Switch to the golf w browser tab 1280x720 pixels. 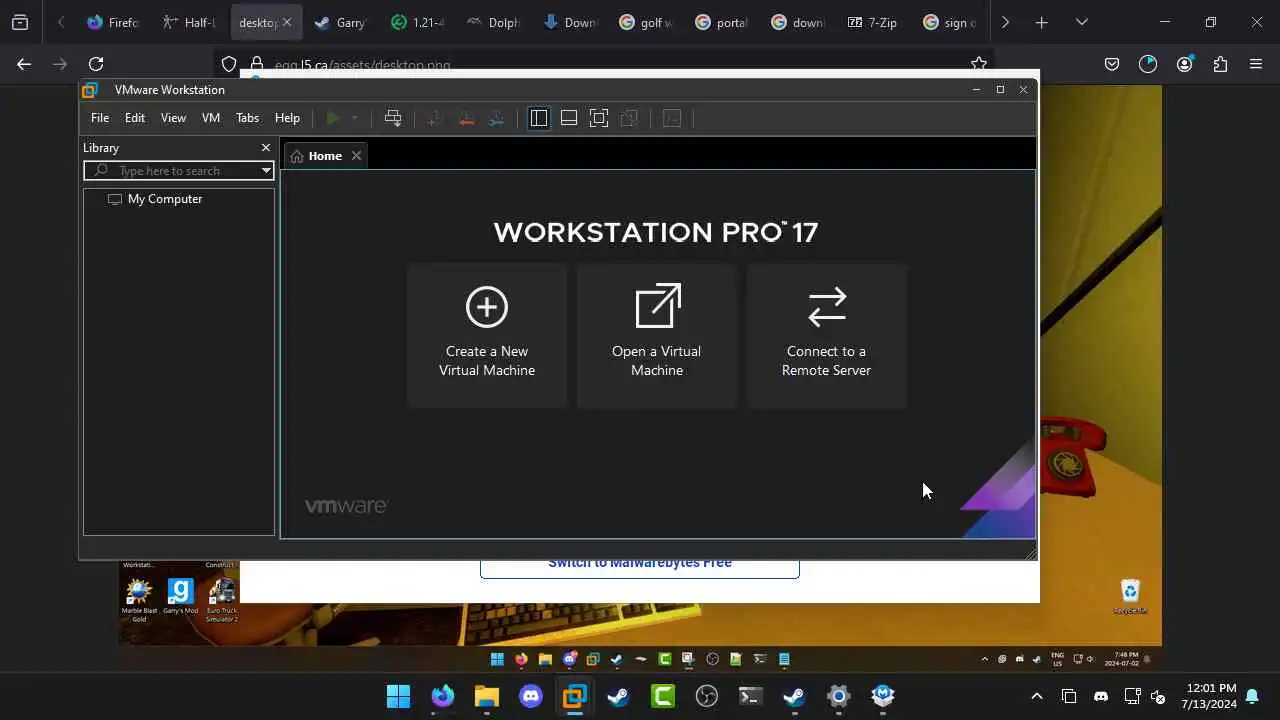coord(646,22)
